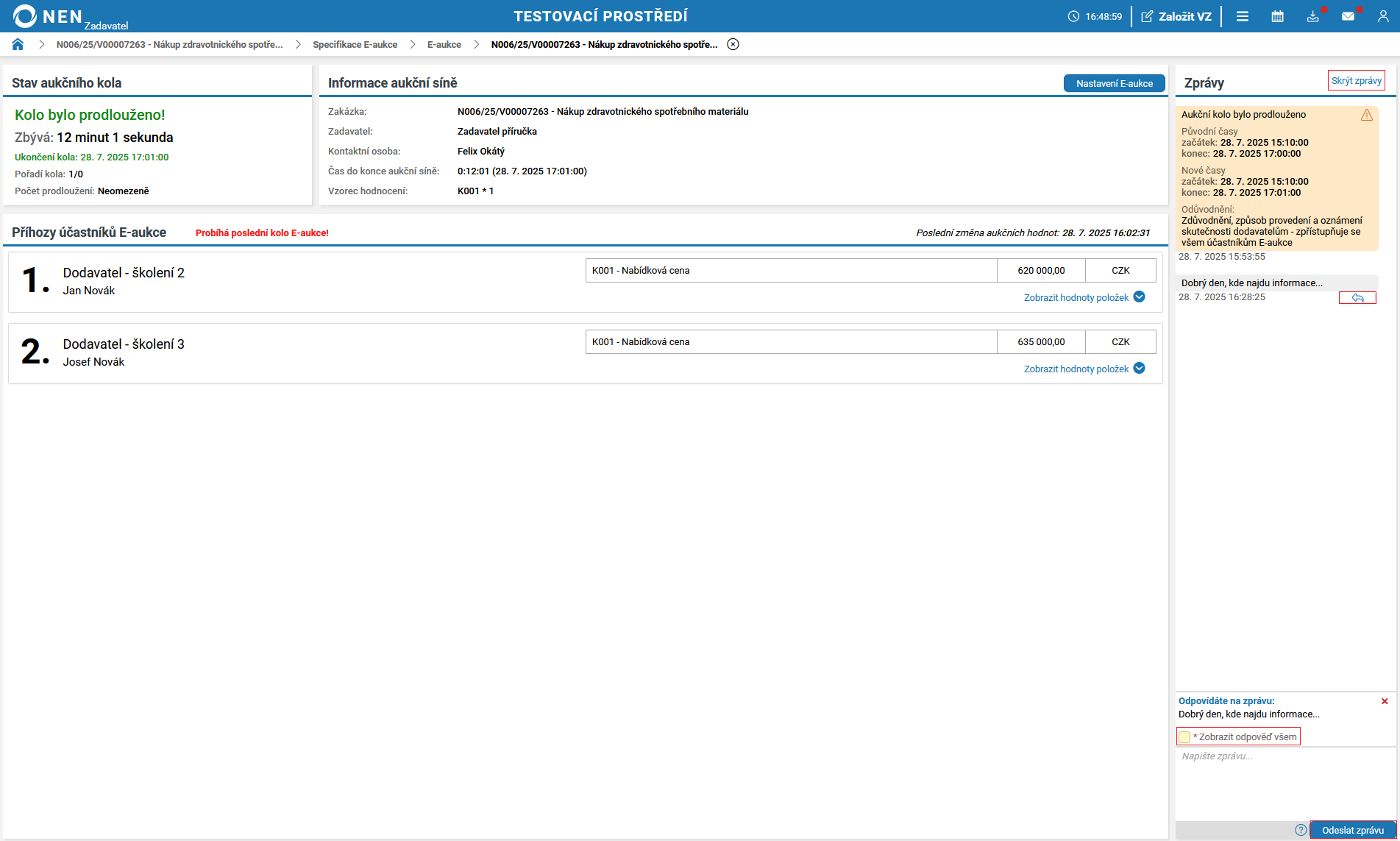
Task: Click 'Skrýt zprávy' to hide messages
Action: (1356, 81)
